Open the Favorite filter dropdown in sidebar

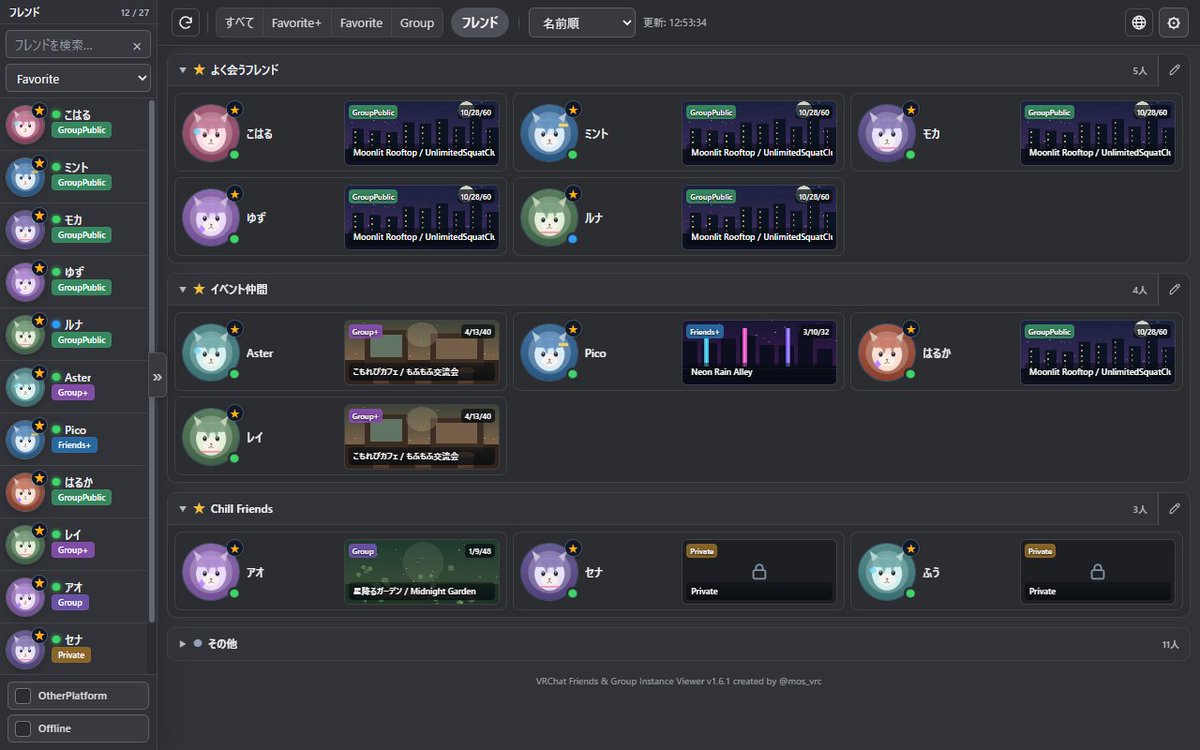78,78
